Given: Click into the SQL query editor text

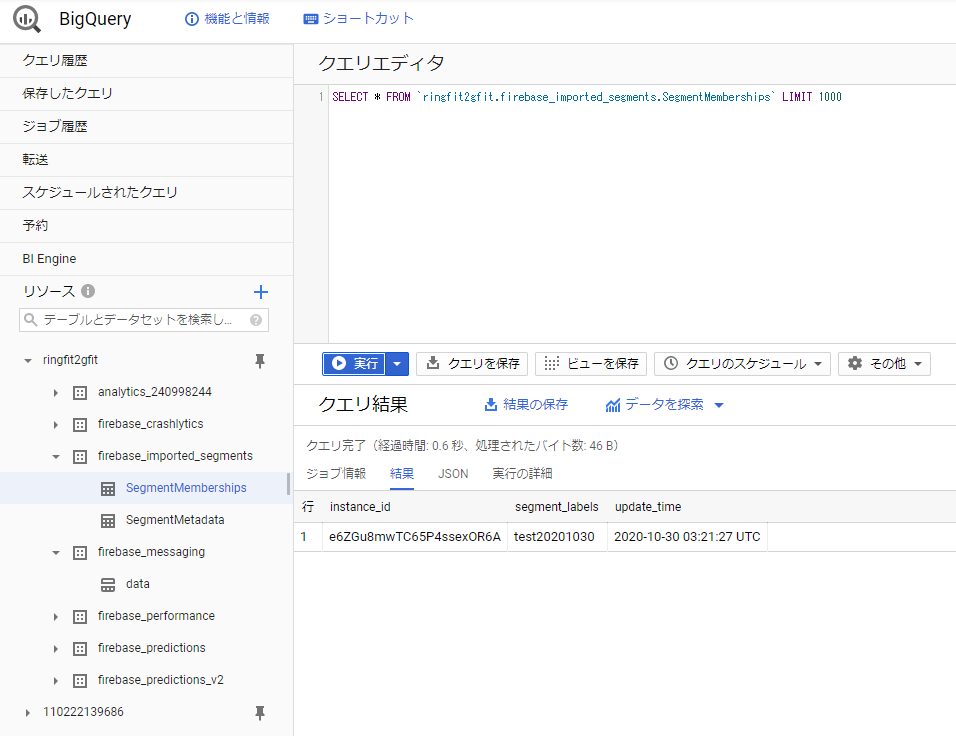Looking at the screenshot, I should tap(587, 97).
